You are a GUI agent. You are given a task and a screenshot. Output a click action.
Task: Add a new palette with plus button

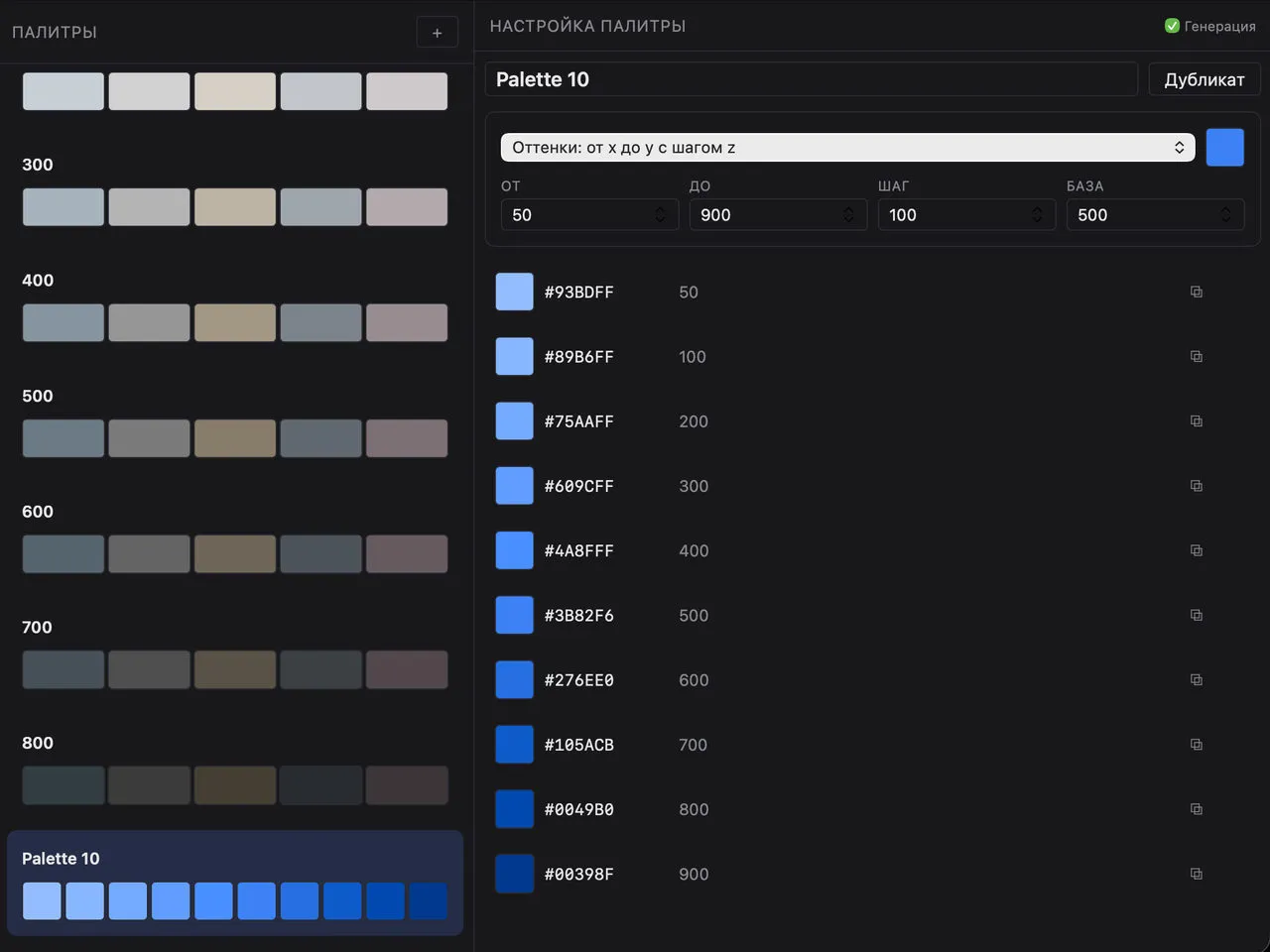pos(437,33)
